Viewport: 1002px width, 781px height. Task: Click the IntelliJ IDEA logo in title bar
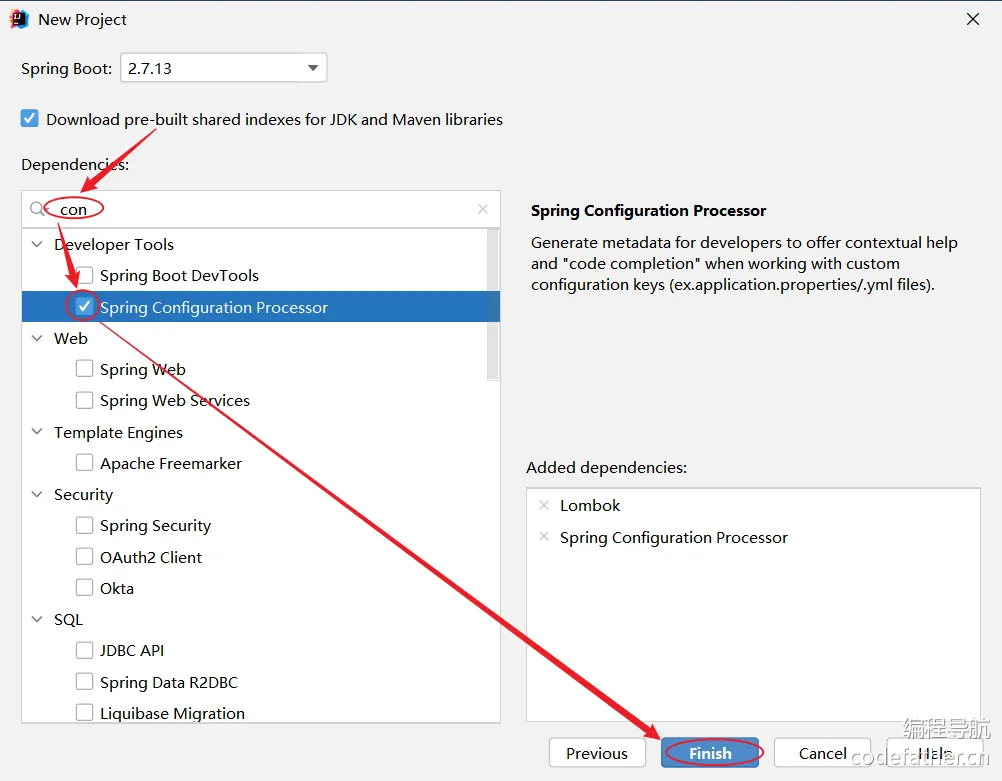click(19, 19)
